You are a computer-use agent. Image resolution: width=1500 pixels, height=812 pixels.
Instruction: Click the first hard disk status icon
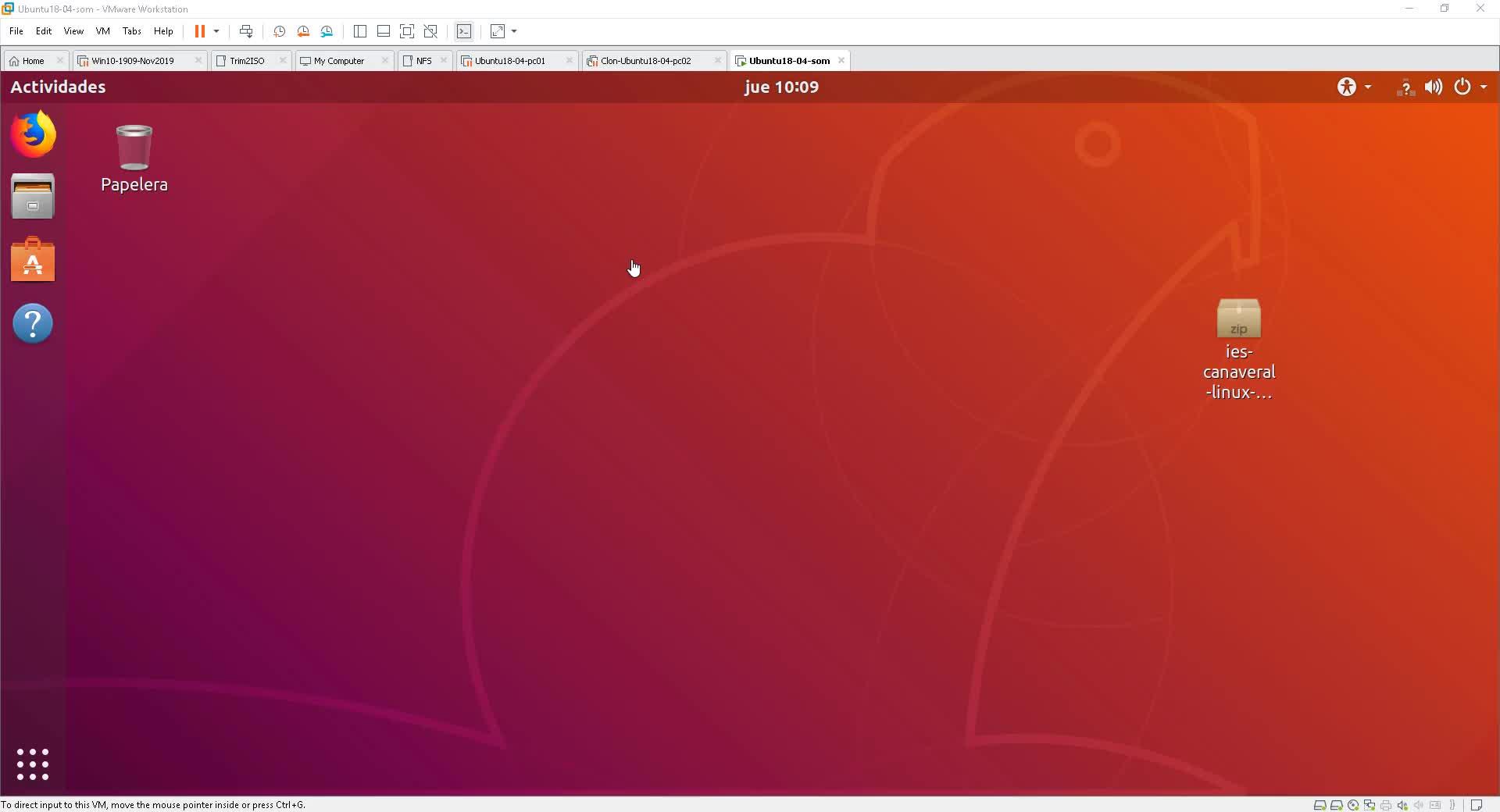pos(1320,805)
